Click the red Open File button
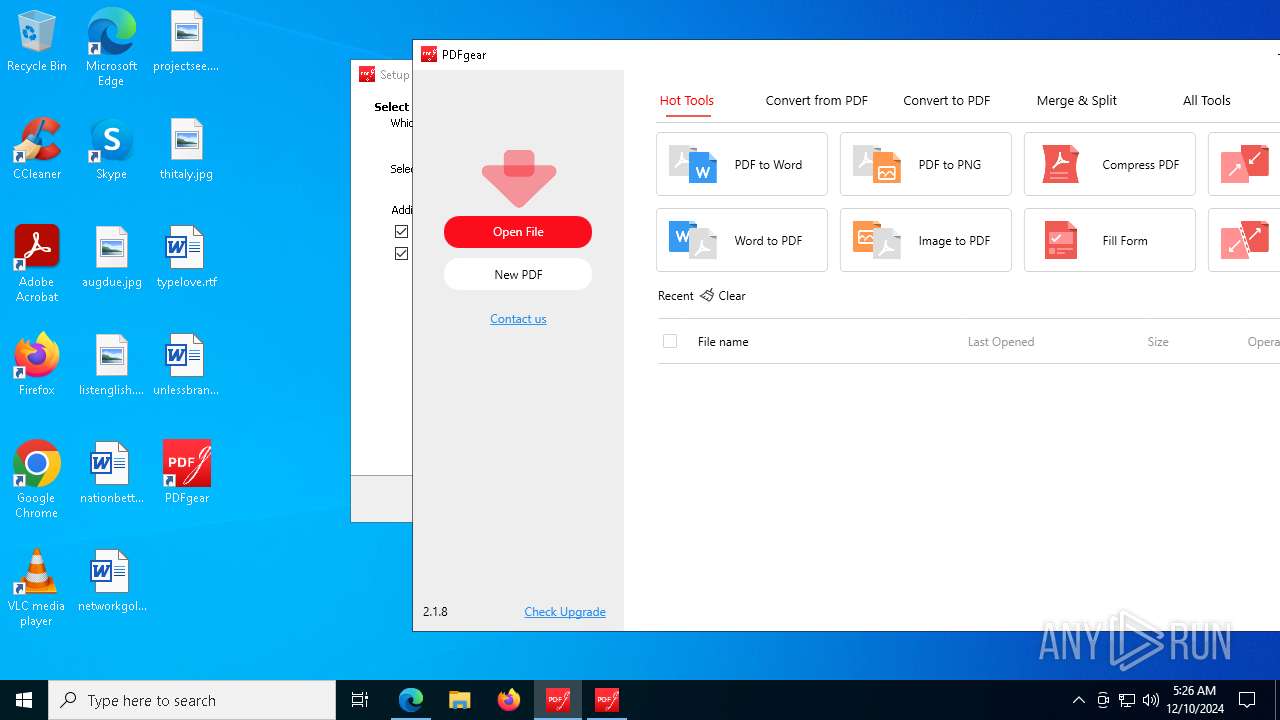1280x720 pixels. [x=518, y=231]
